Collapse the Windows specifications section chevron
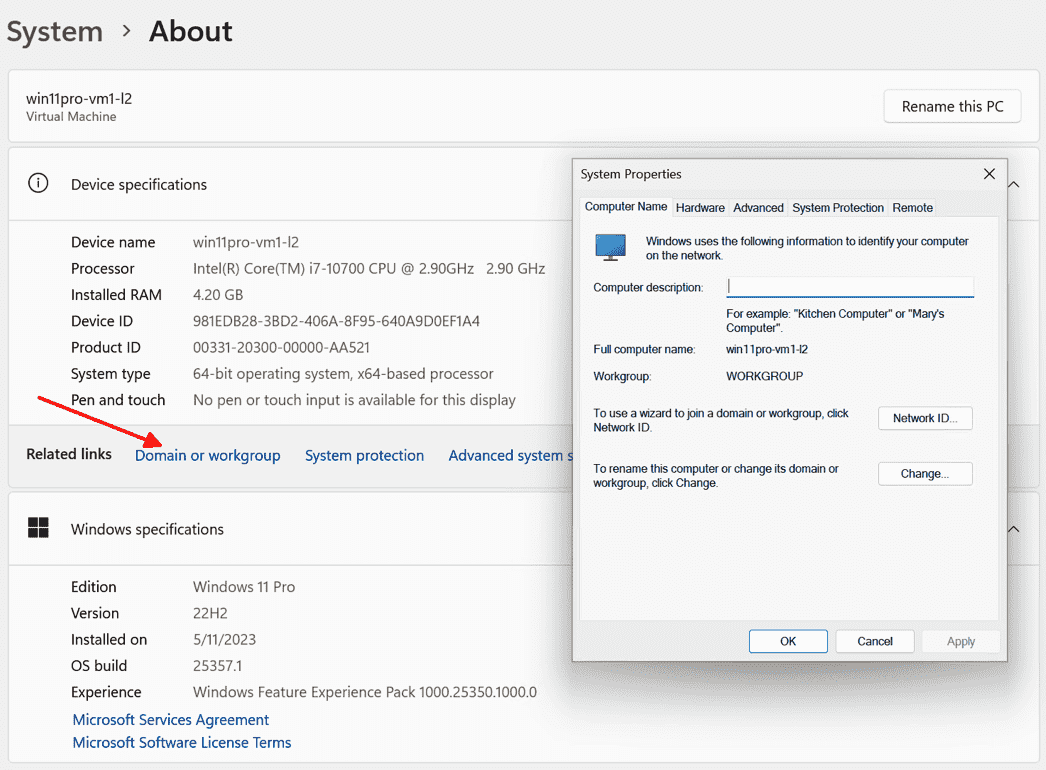This screenshot has height=770, width=1046. [1014, 529]
